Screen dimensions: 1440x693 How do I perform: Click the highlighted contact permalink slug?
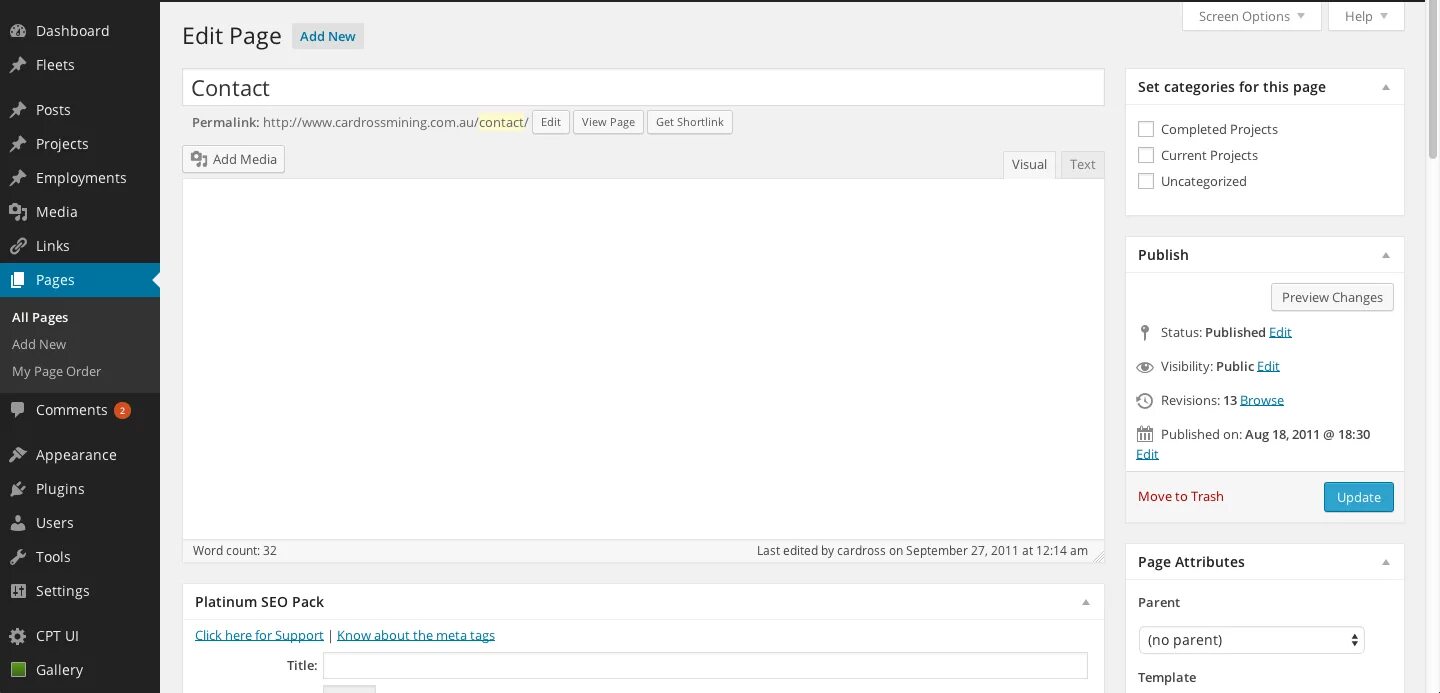click(502, 122)
